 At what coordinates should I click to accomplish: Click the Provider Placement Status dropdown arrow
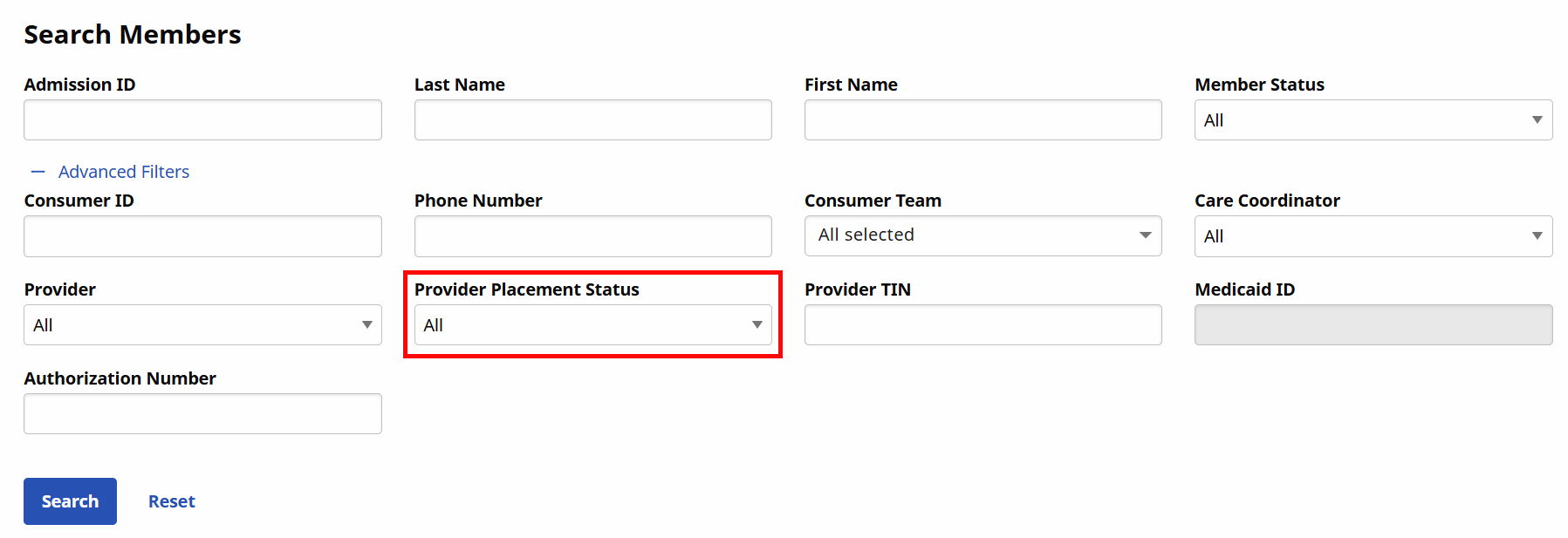pos(757,325)
